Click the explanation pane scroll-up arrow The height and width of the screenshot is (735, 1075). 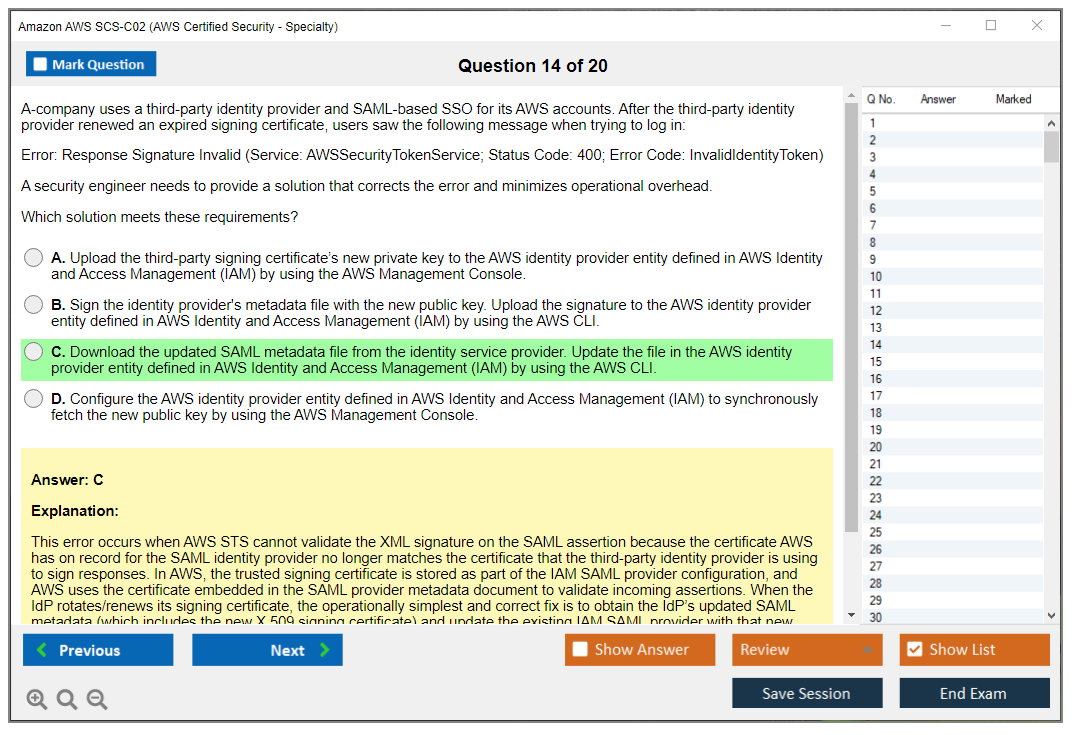point(851,97)
